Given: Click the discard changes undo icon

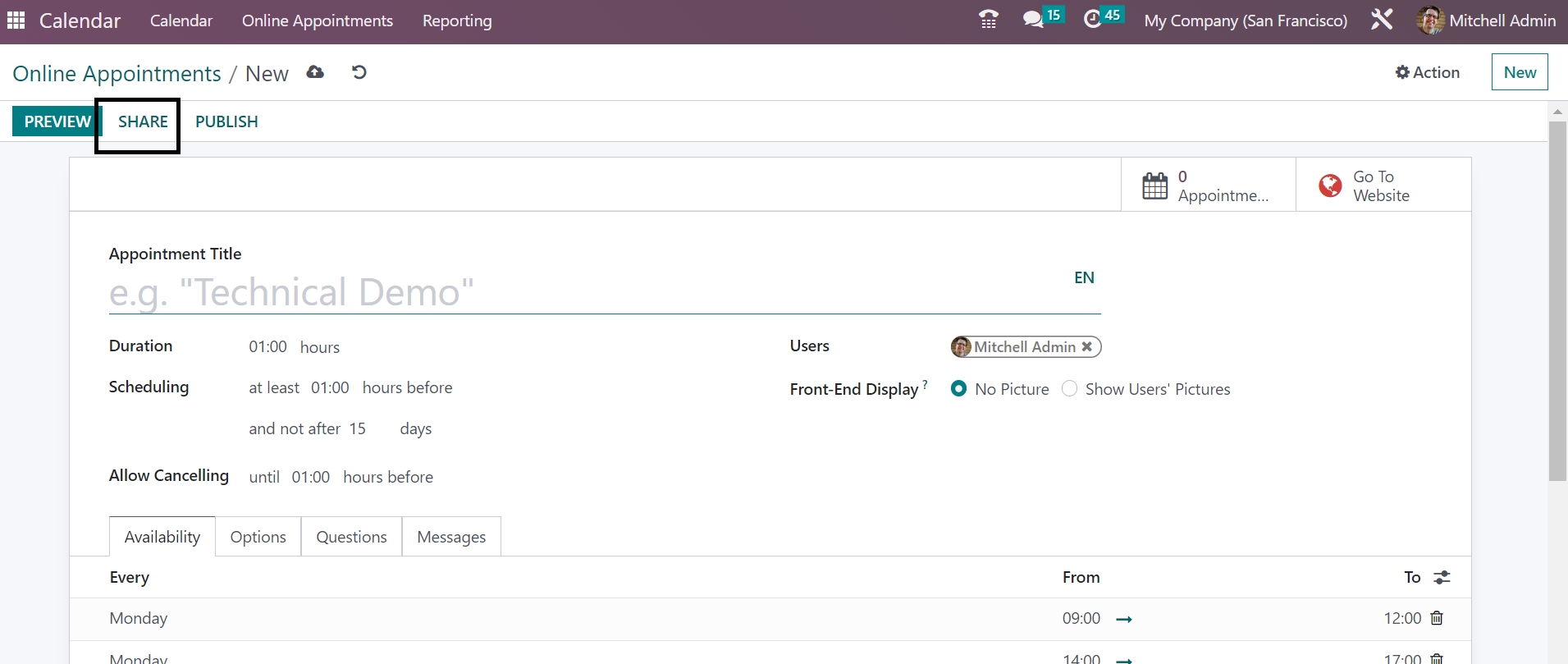Looking at the screenshot, I should click(359, 72).
